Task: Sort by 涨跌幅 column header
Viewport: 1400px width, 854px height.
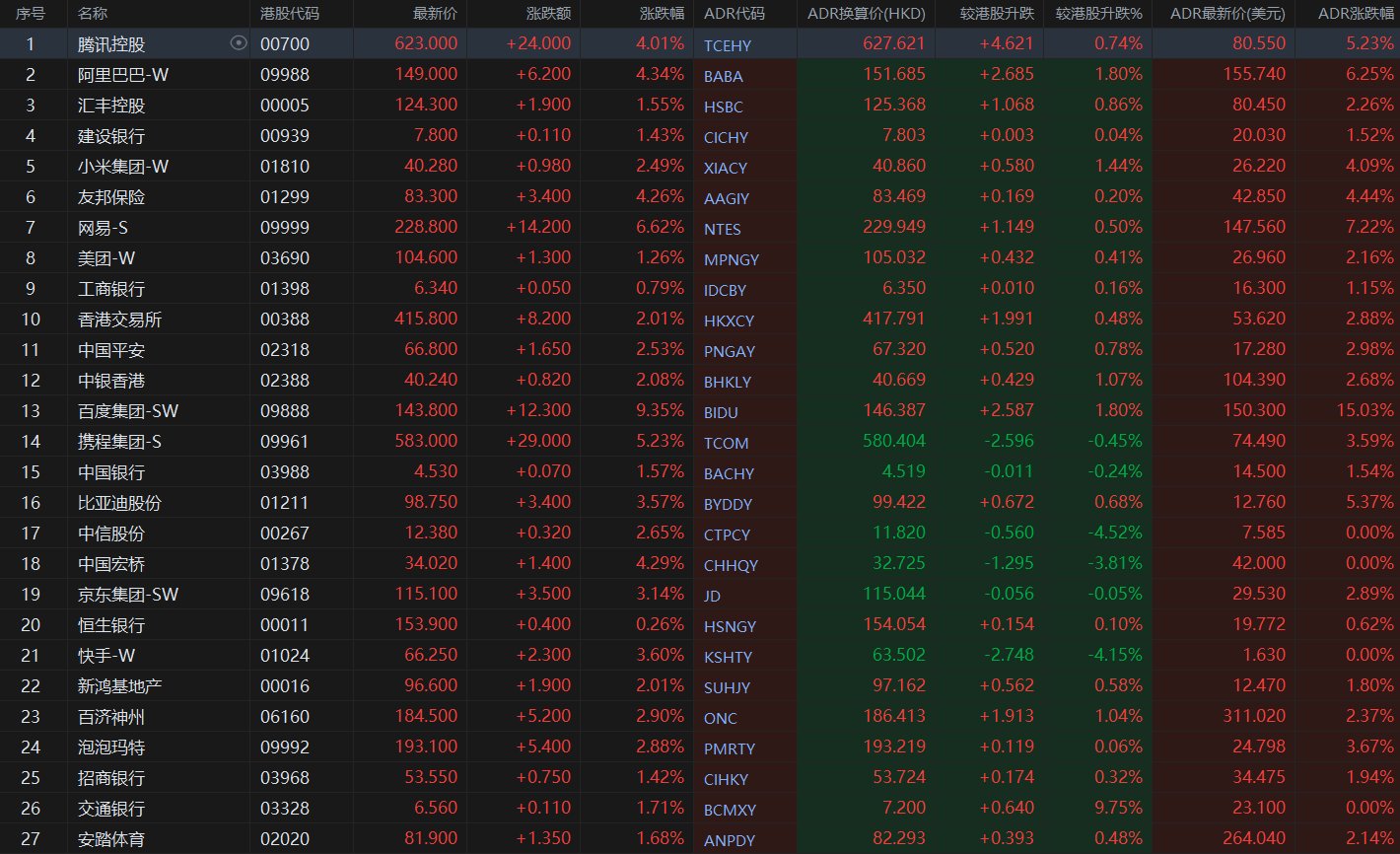Action: click(662, 14)
